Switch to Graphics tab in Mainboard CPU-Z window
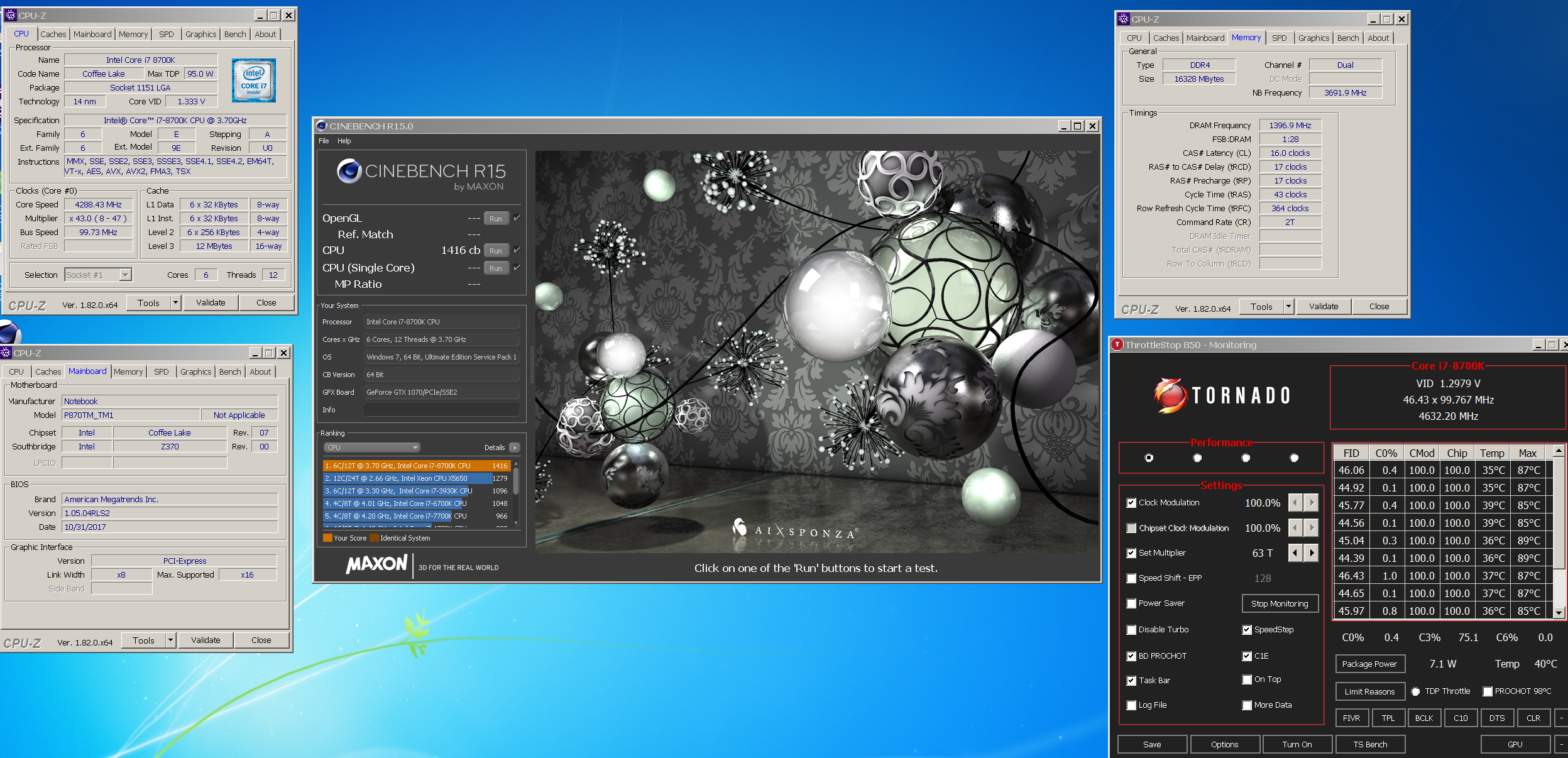The height and width of the screenshot is (758, 1568). click(x=195, y=371)
